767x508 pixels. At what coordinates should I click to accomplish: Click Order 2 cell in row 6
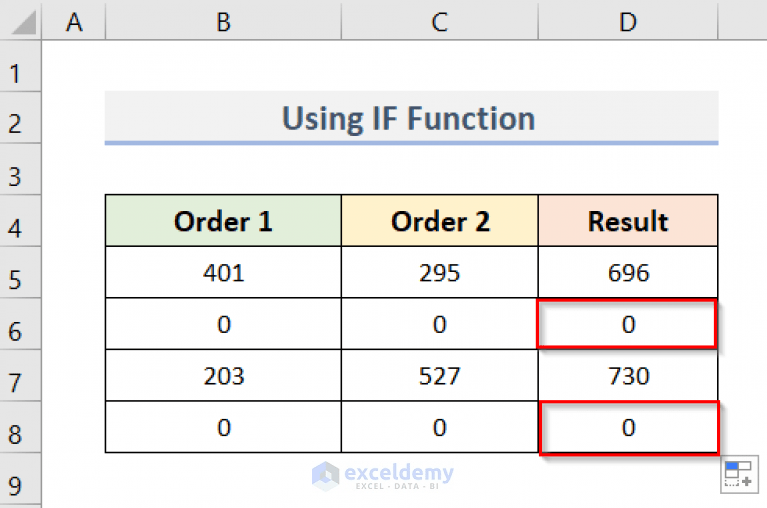pyautogui.click(x=439, y=324)
